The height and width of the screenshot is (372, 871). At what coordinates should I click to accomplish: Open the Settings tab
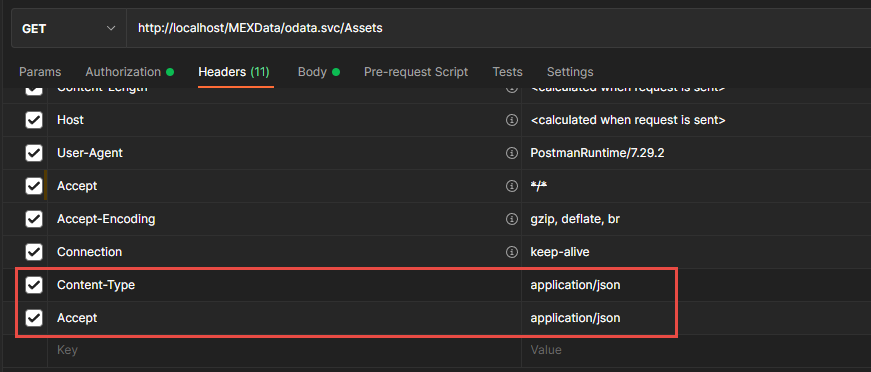pyautogui.click(x=570, y=72)
